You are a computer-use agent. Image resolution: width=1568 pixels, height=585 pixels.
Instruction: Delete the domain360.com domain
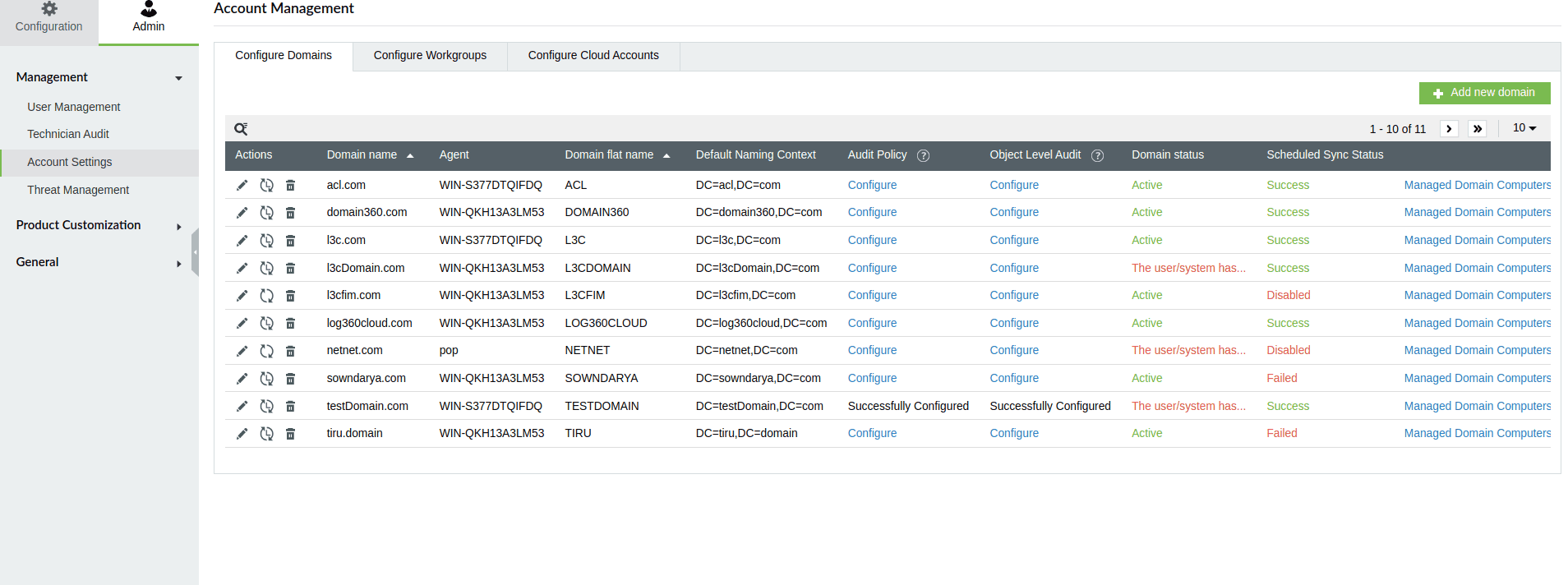point(290,213)
